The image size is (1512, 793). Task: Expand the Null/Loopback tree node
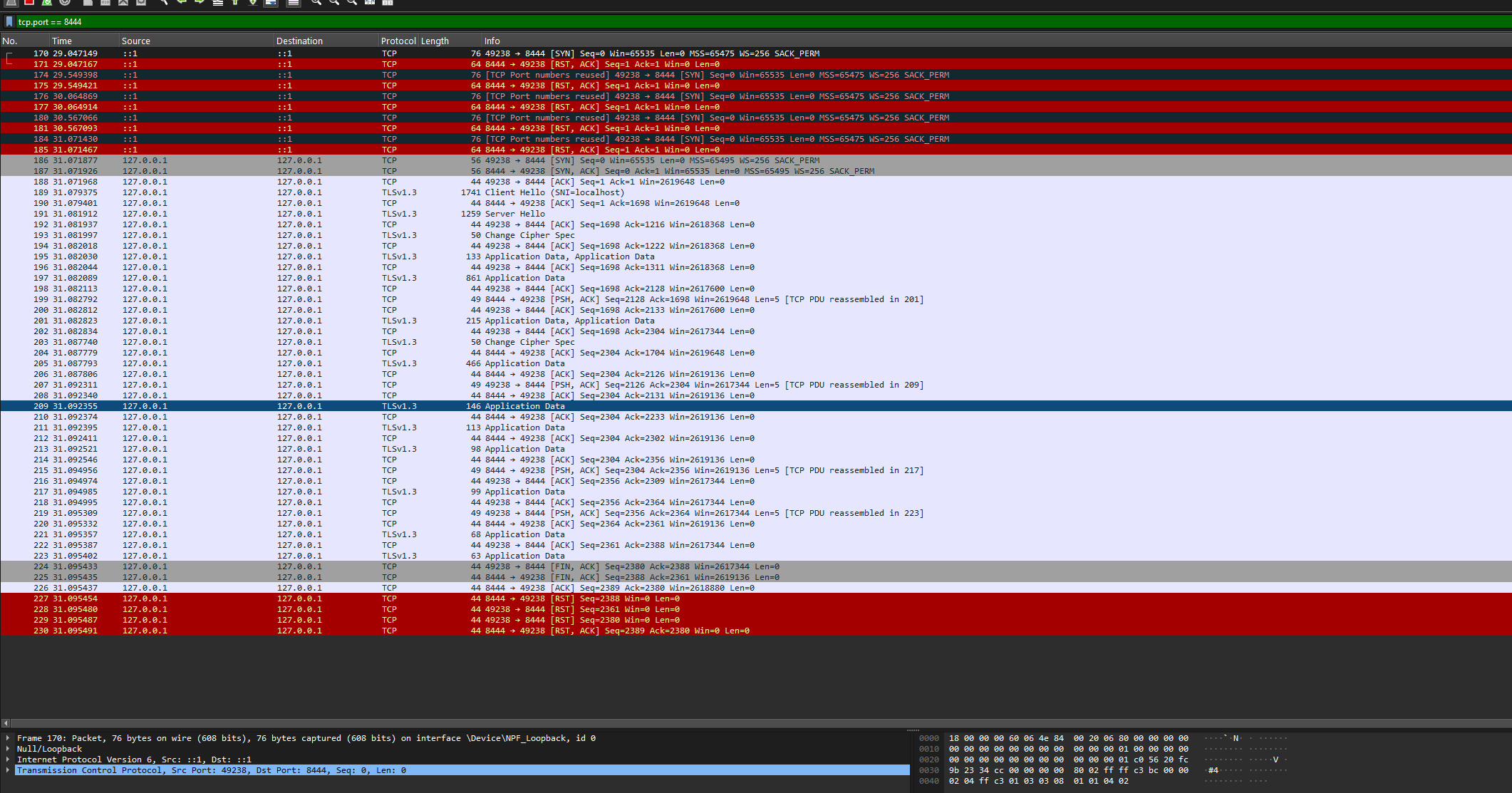(8, 749)
